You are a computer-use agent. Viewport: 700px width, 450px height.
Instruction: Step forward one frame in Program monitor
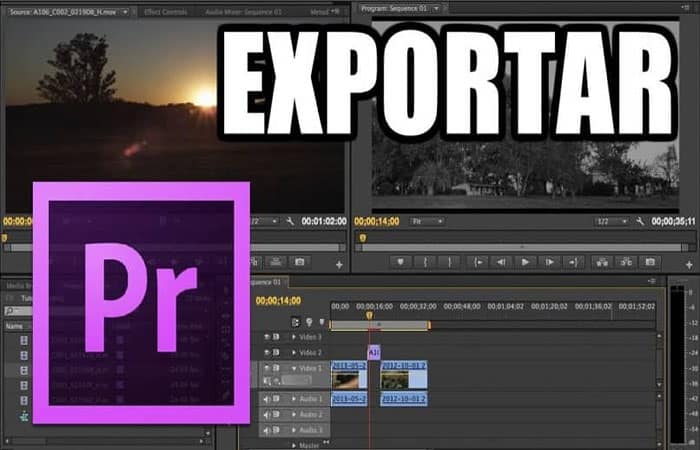pyautogui.click(x=550, y=262)
